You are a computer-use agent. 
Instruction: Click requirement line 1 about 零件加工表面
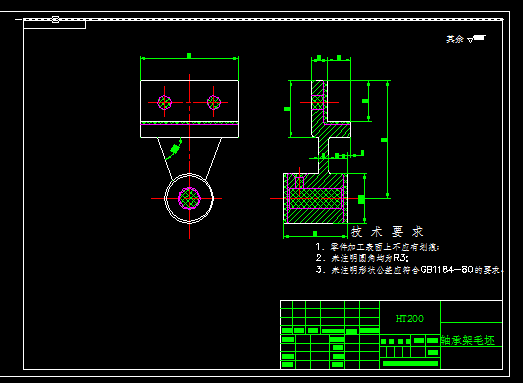(377, 247)
